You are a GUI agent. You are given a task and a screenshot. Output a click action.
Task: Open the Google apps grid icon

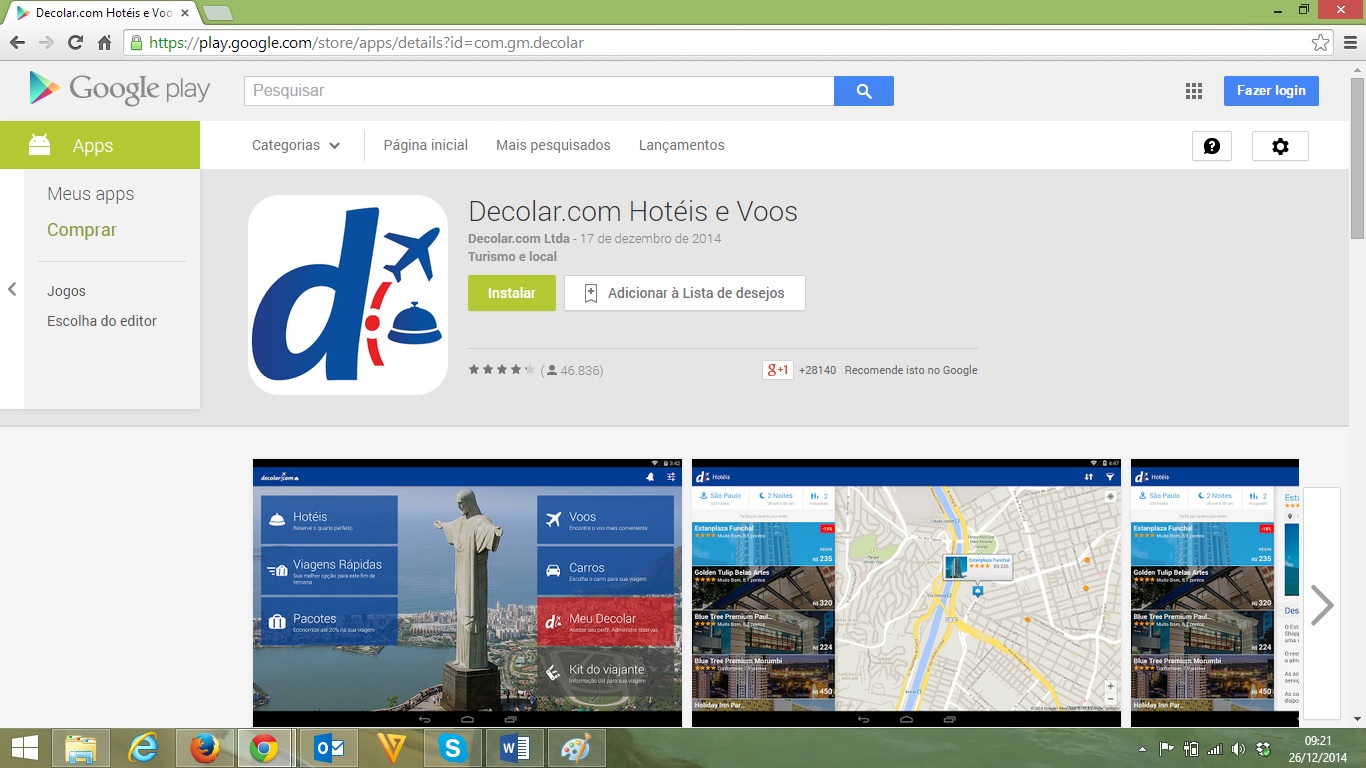coord(1193,91)
